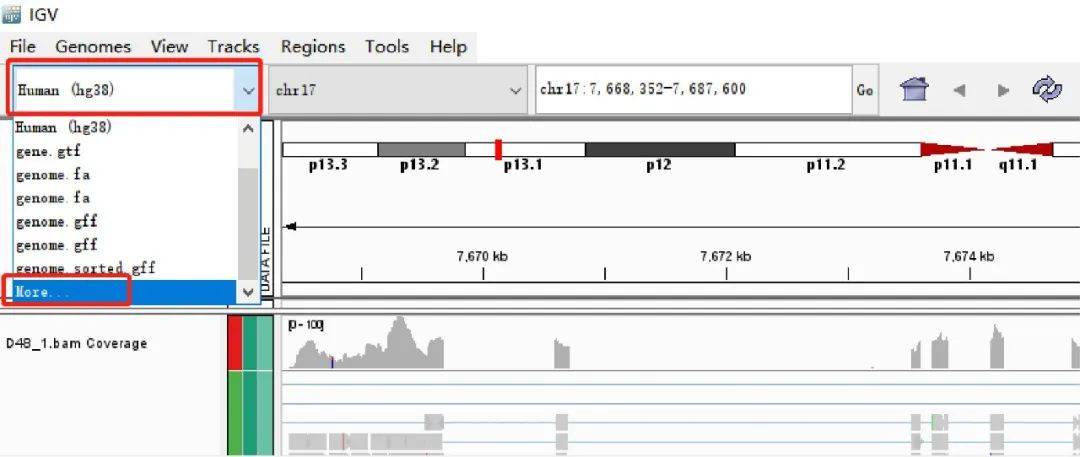Open the View menu

coord(169,47)
